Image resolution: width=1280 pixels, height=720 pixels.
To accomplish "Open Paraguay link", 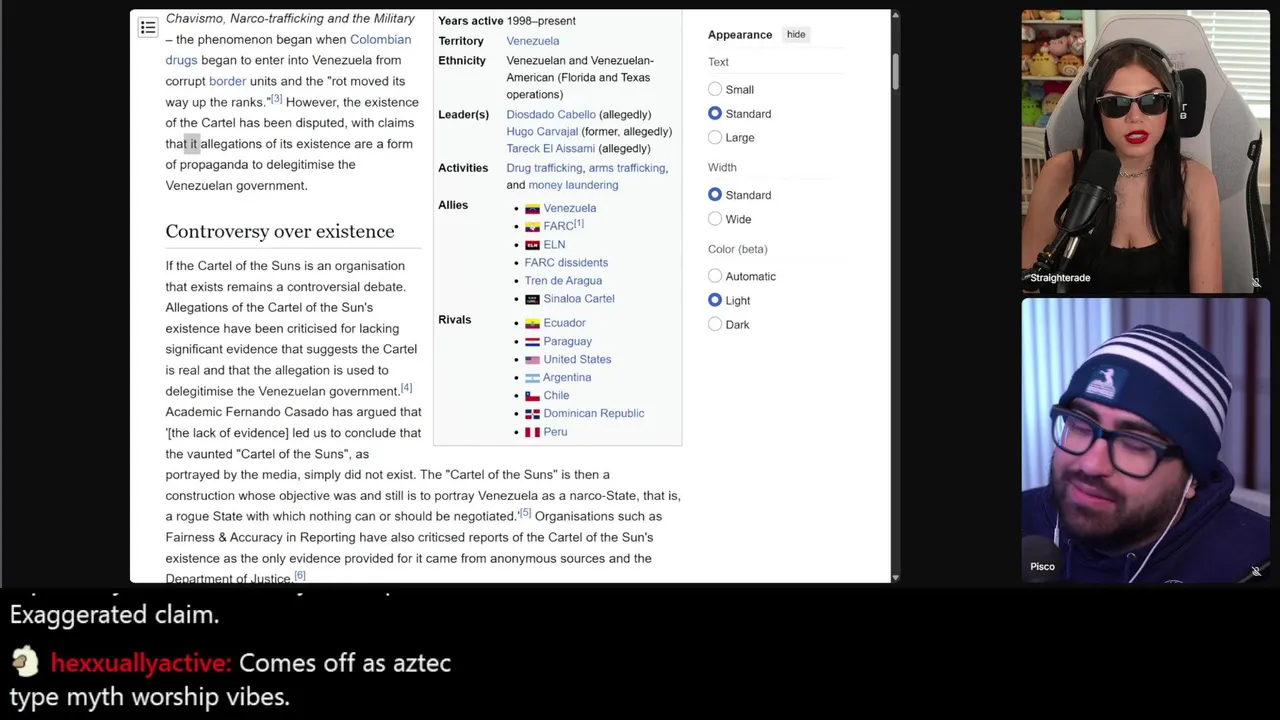I will [567, 341].
